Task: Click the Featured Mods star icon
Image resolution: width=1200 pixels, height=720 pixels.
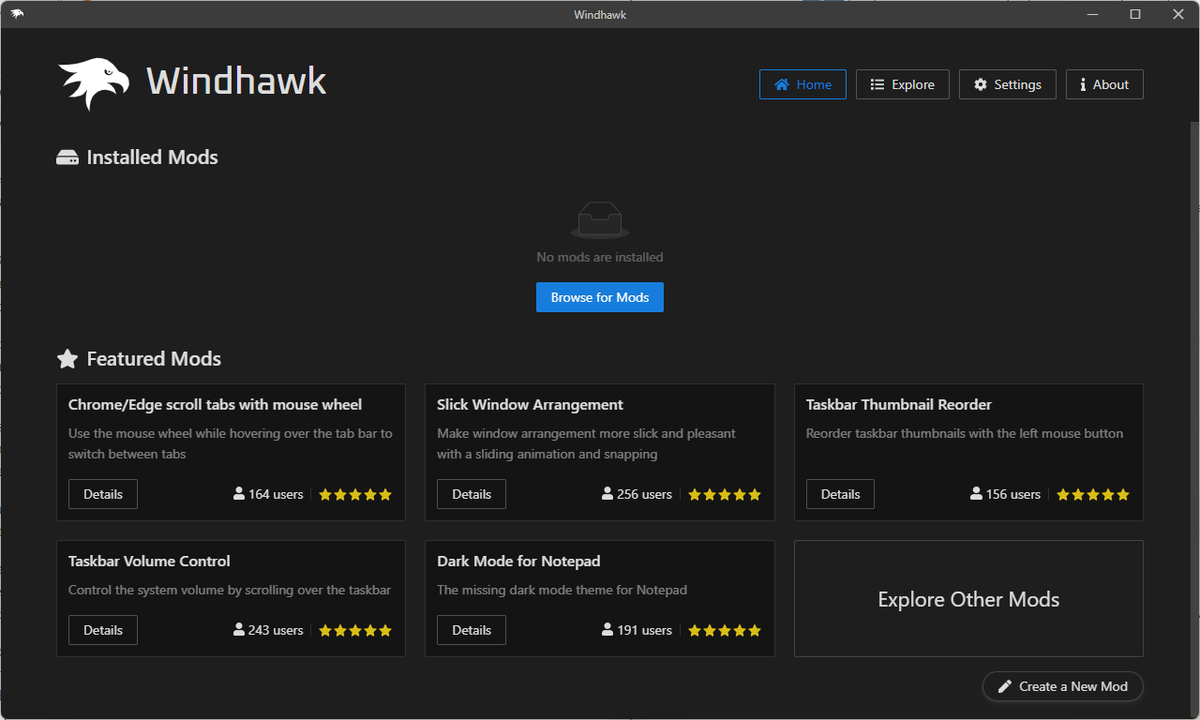Action: pos(67,358)
